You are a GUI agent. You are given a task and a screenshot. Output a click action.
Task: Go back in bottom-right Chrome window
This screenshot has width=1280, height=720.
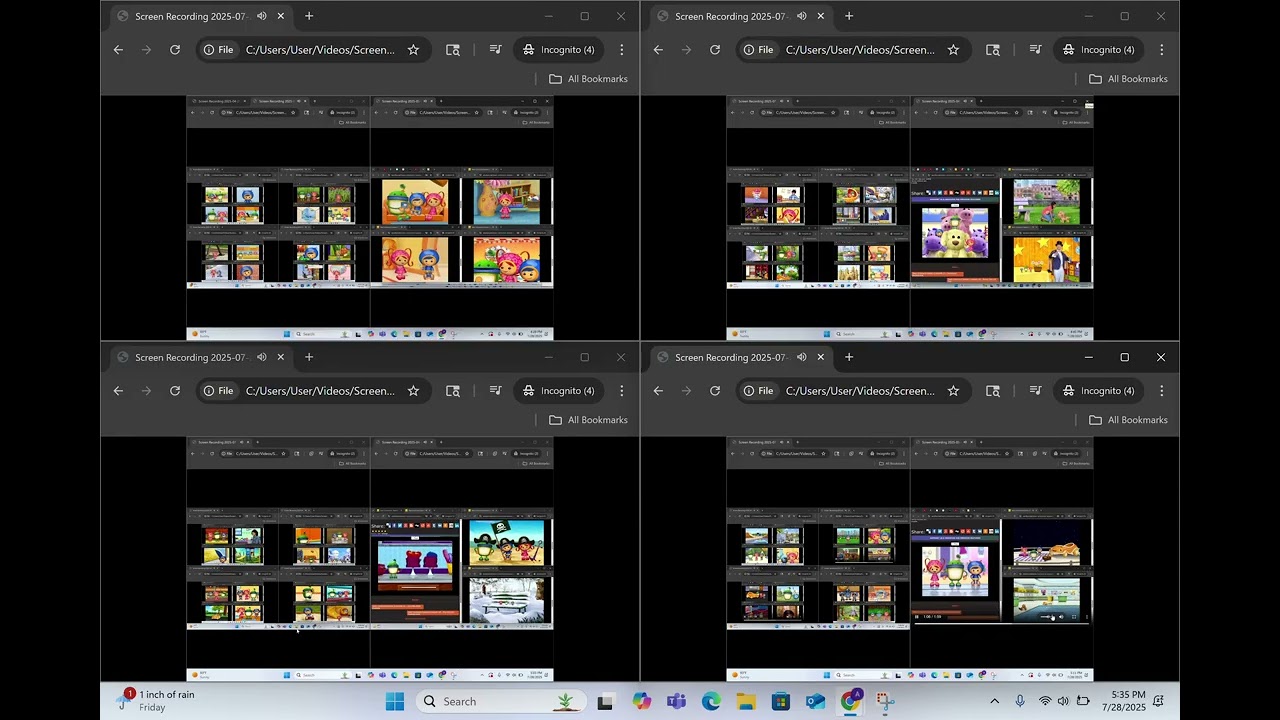click(658, 391)
